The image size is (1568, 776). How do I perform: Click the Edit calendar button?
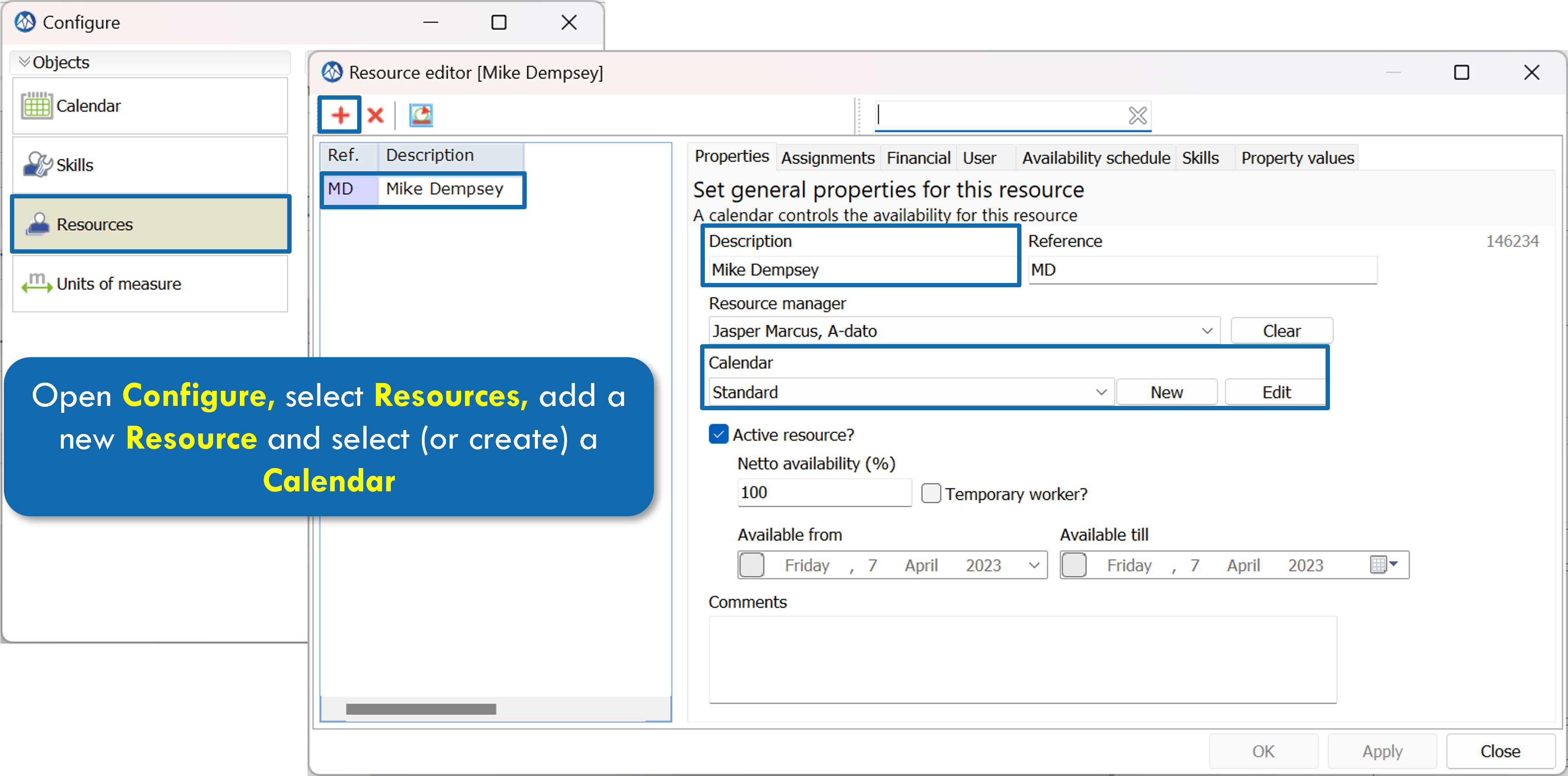pos(1276,392)
